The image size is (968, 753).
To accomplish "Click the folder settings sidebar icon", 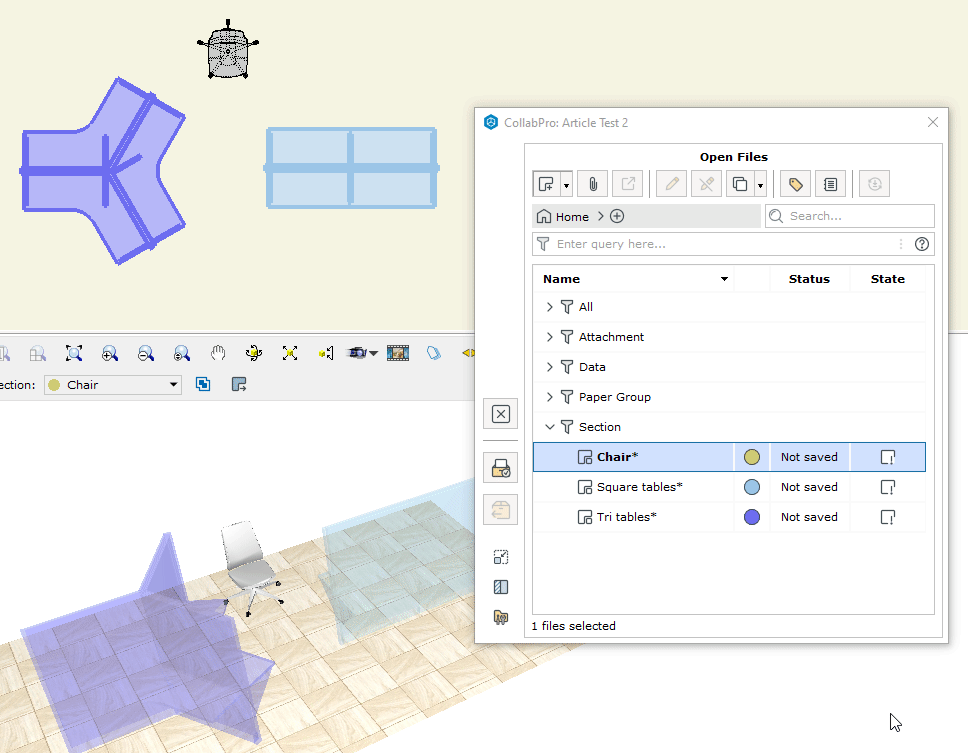I will (x=501, y=617).
